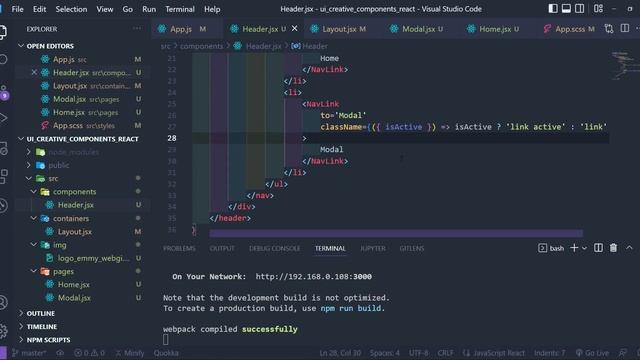Open the Extensions activity bar icon

(3, 176)
